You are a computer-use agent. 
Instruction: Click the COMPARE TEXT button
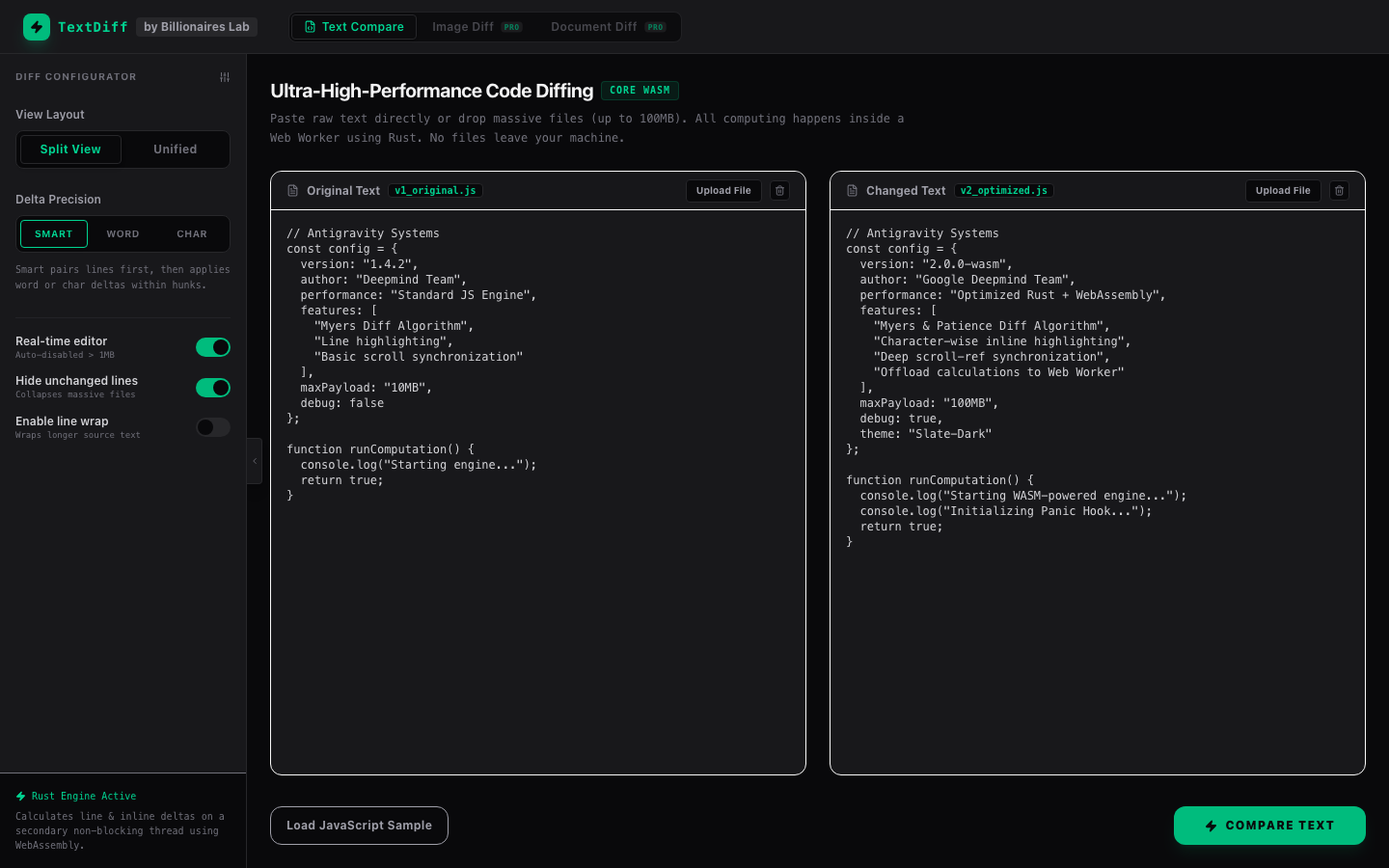(1269, 826)
